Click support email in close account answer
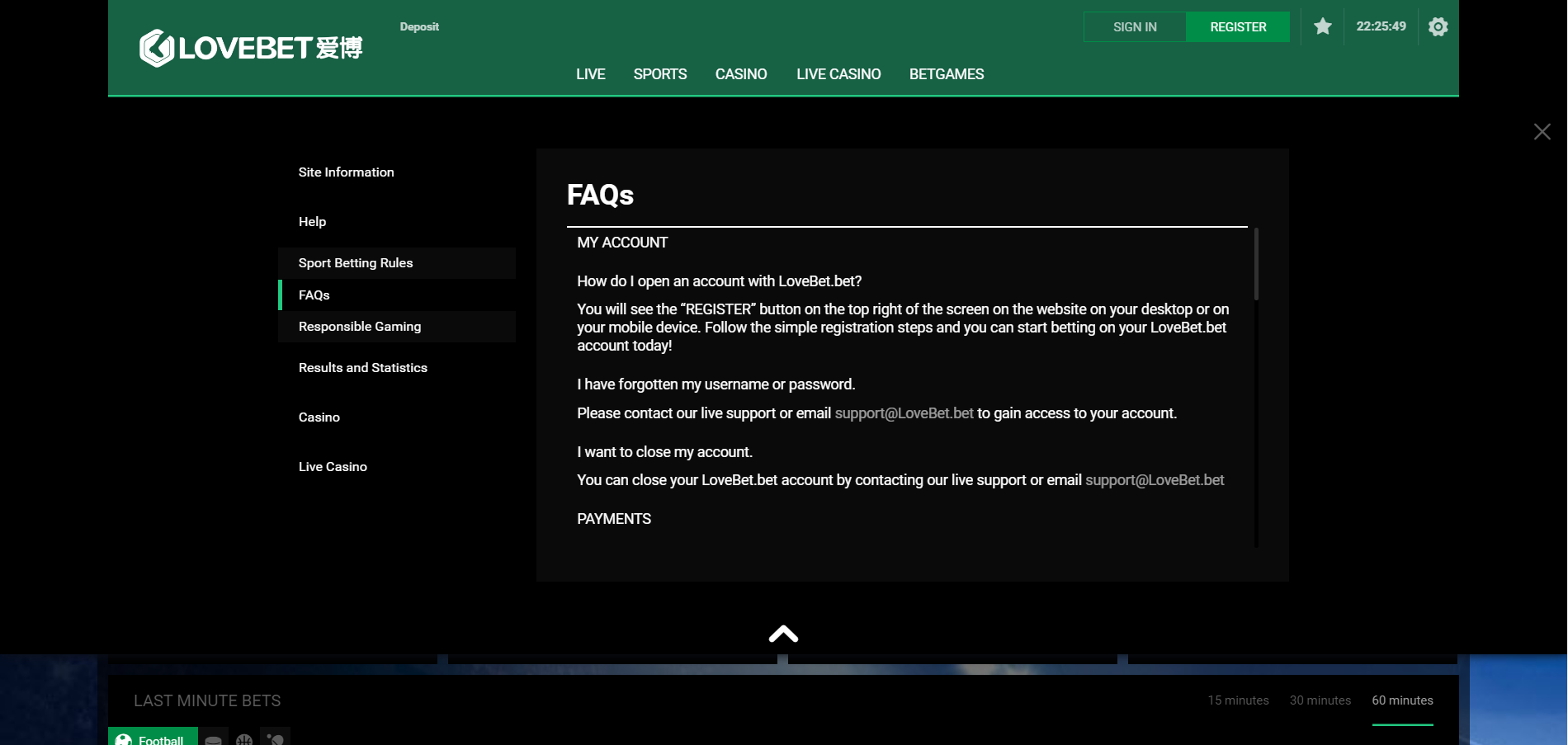Image resolution: width=1568 pixels, height=745 pixels. [x=1155, y=480]
